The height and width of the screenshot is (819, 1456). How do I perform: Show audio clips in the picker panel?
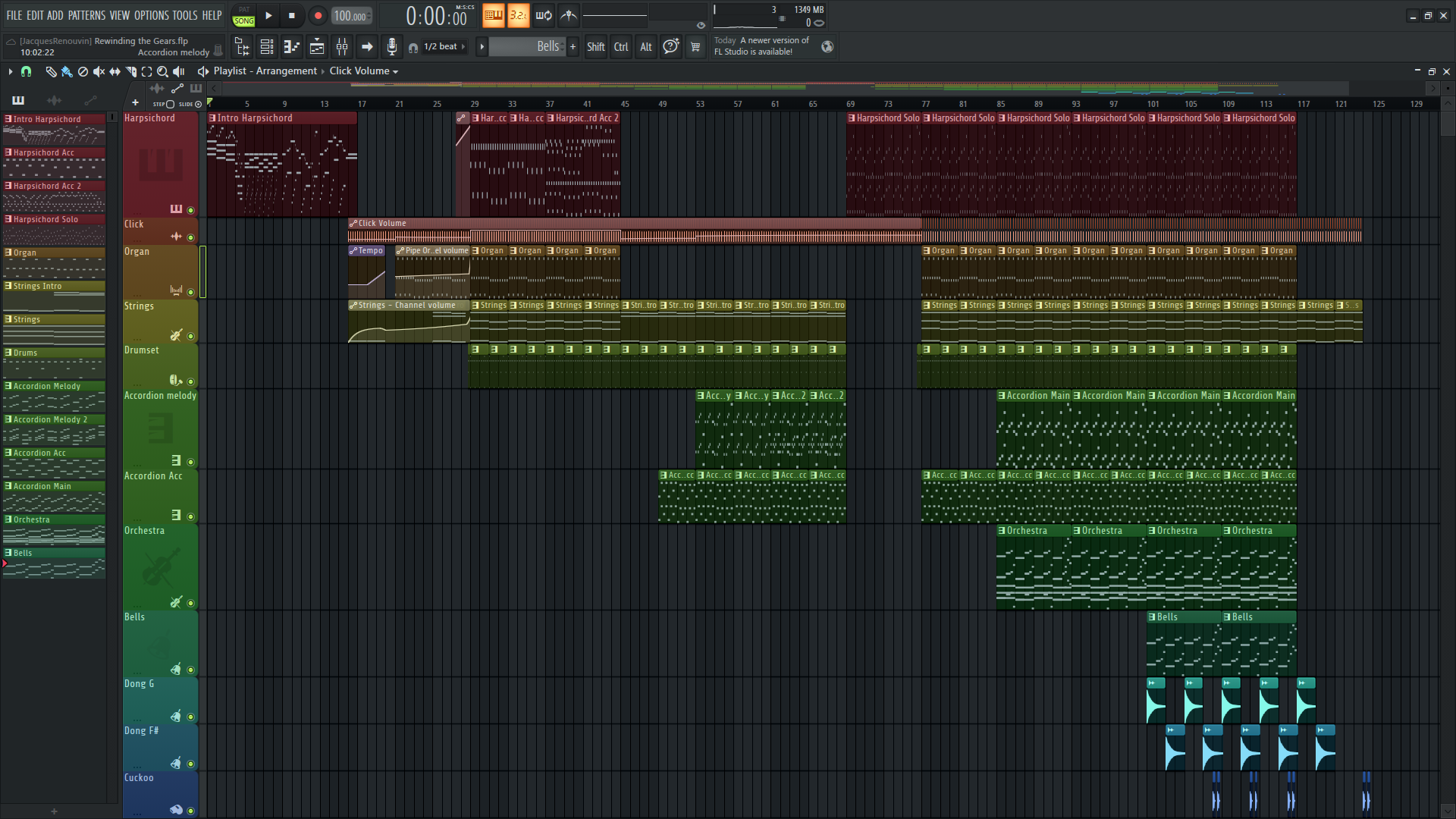click(54, 100)
